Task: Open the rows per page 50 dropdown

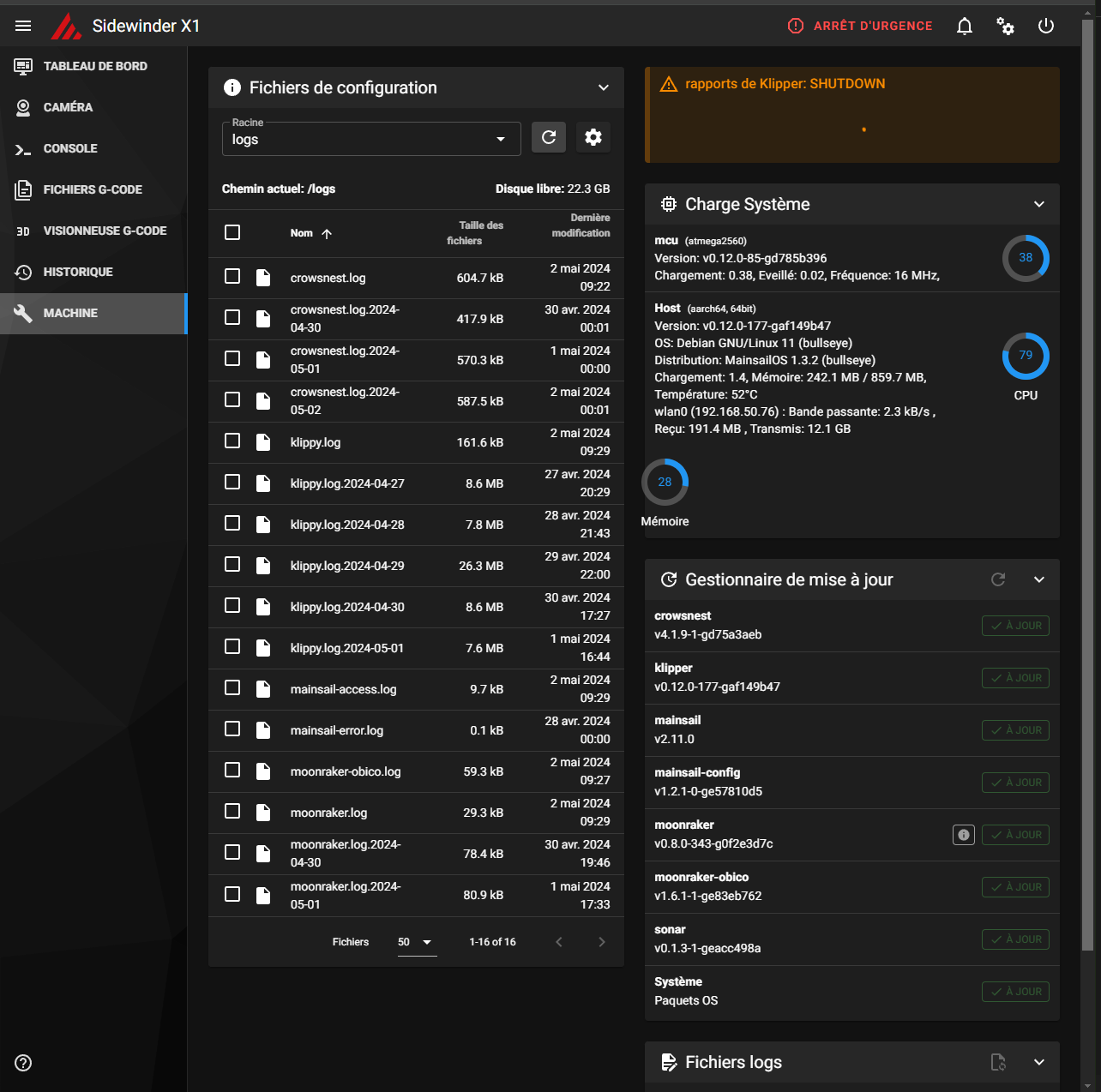Action: (x=417, y=942)
